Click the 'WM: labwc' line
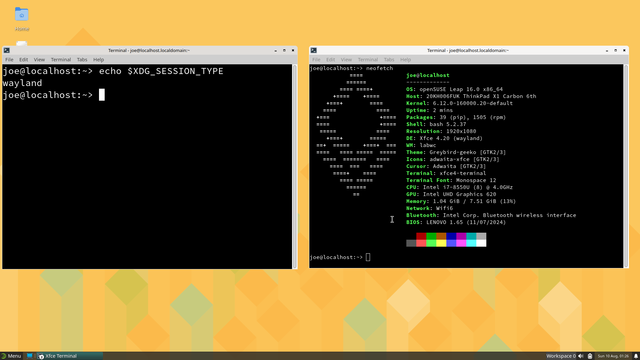The width and height of the screenshot is (640, 360). (421, 145)
